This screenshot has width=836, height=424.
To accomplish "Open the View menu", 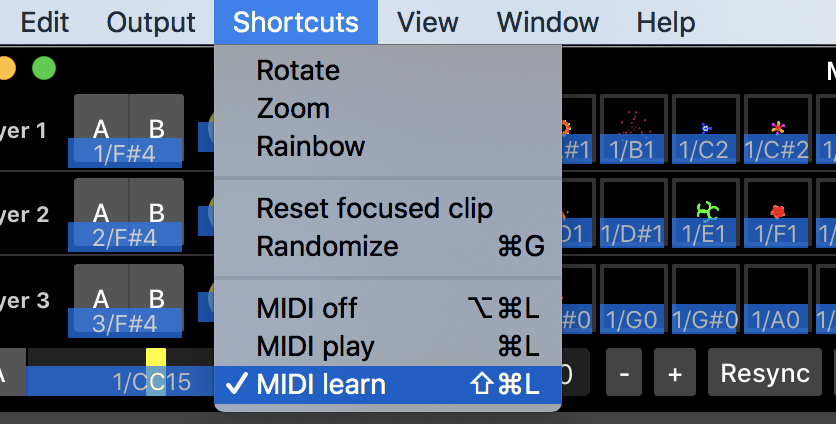I will 427,22.
